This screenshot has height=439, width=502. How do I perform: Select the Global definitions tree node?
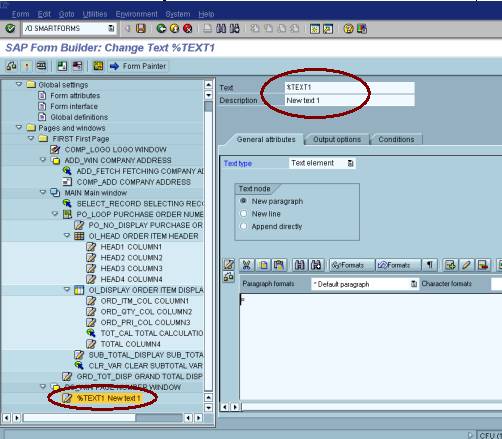click(79, 117)
